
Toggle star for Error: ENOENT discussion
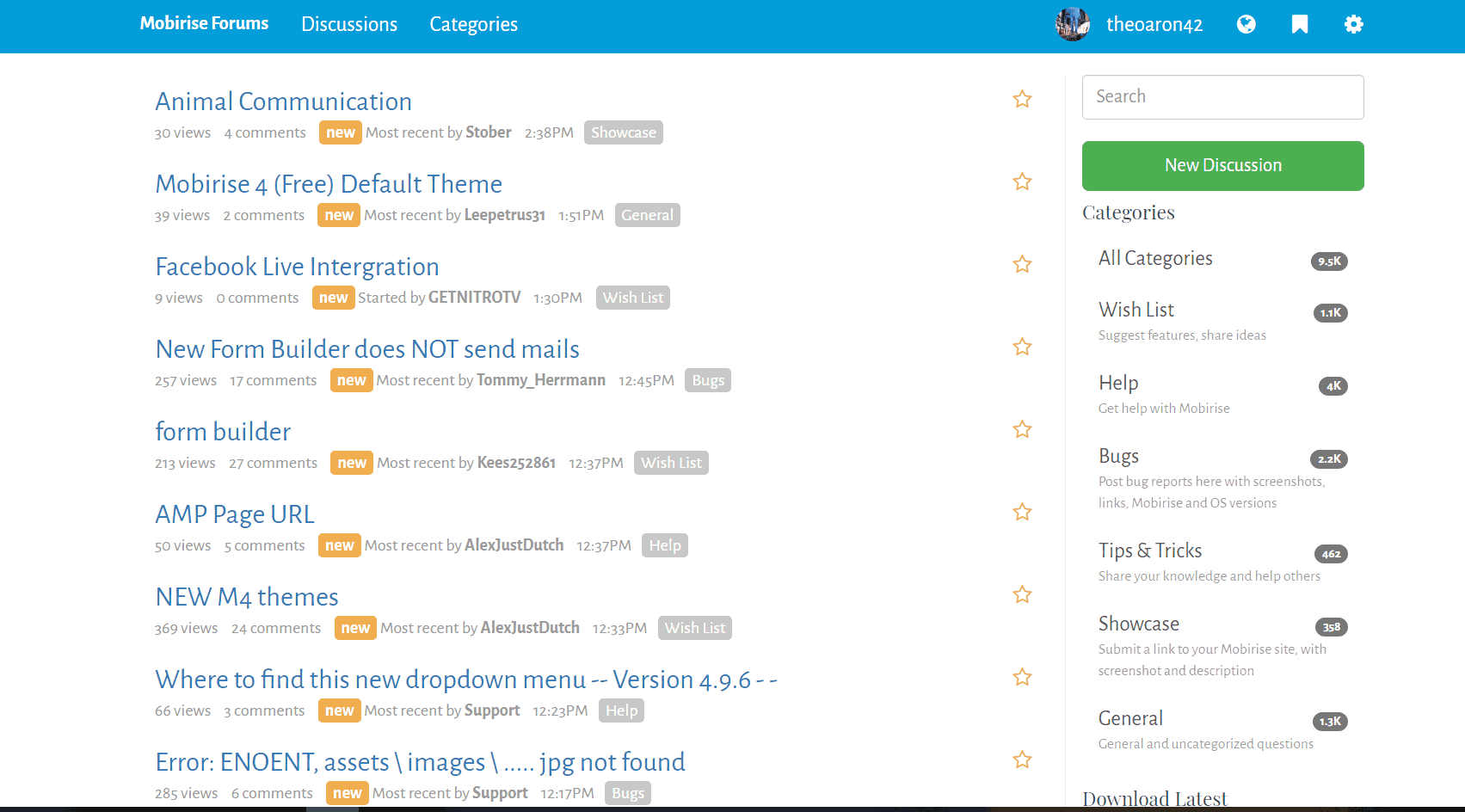(1022, 760)
